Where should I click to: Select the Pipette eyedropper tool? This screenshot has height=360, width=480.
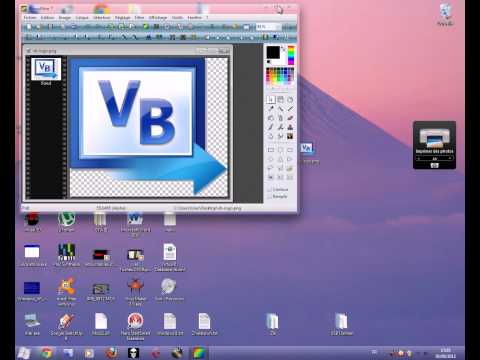click(271, 109)
